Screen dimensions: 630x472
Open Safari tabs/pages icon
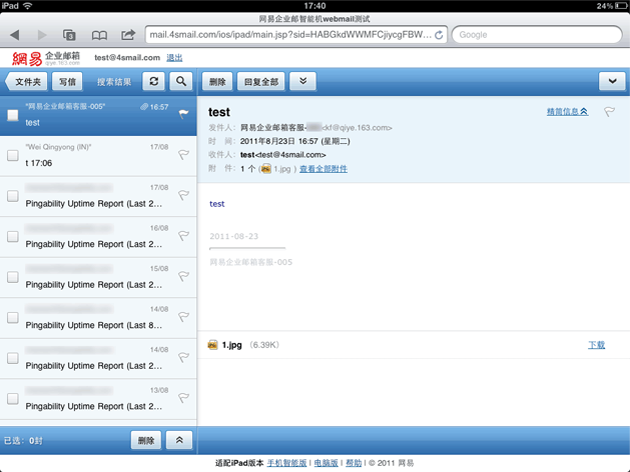click(69, 35)
